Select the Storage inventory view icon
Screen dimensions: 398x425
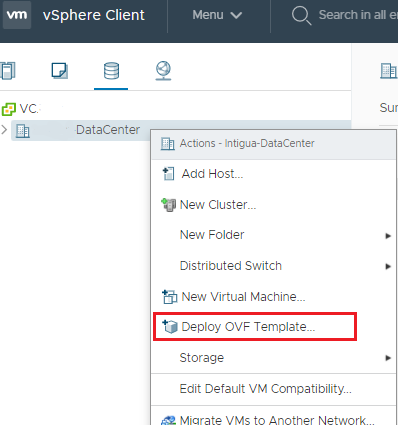[111, 71]
